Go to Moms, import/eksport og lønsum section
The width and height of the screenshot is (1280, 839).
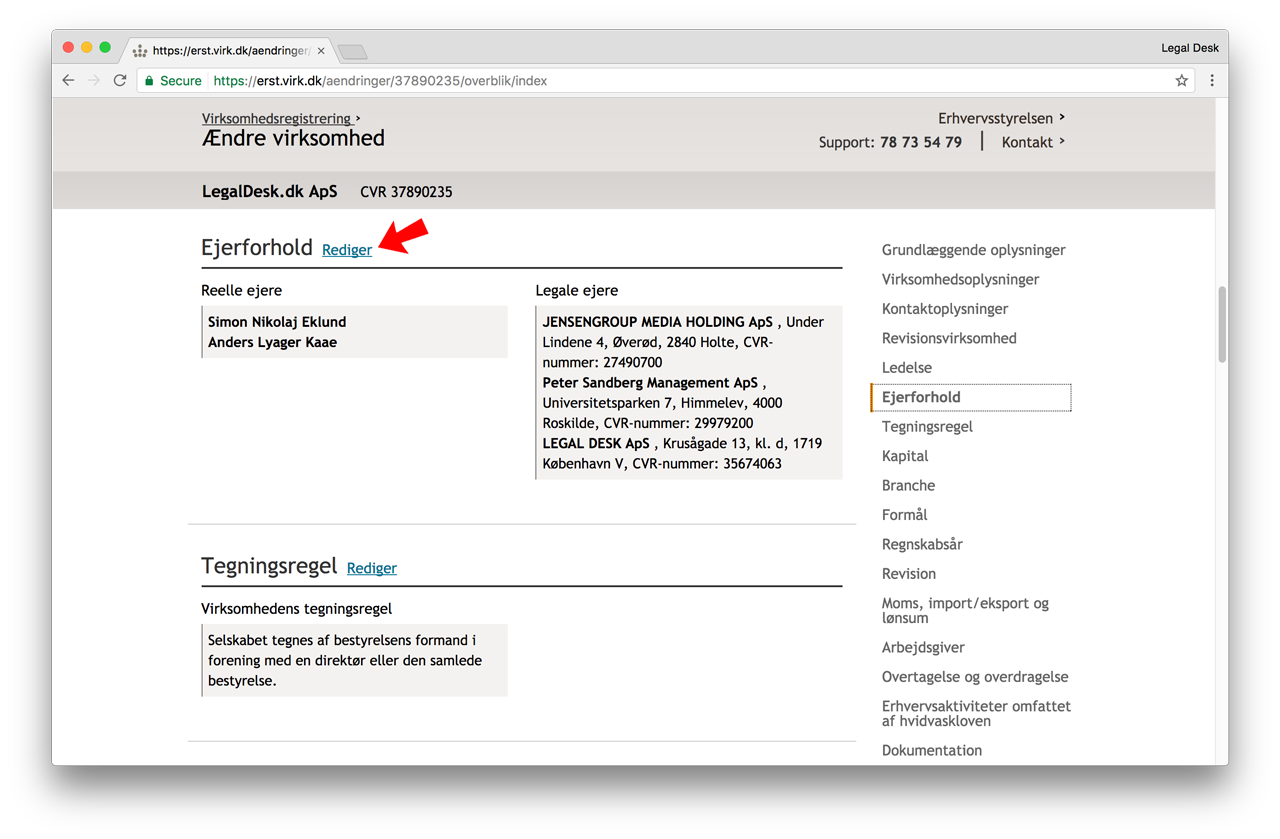[x=965, y=611]
